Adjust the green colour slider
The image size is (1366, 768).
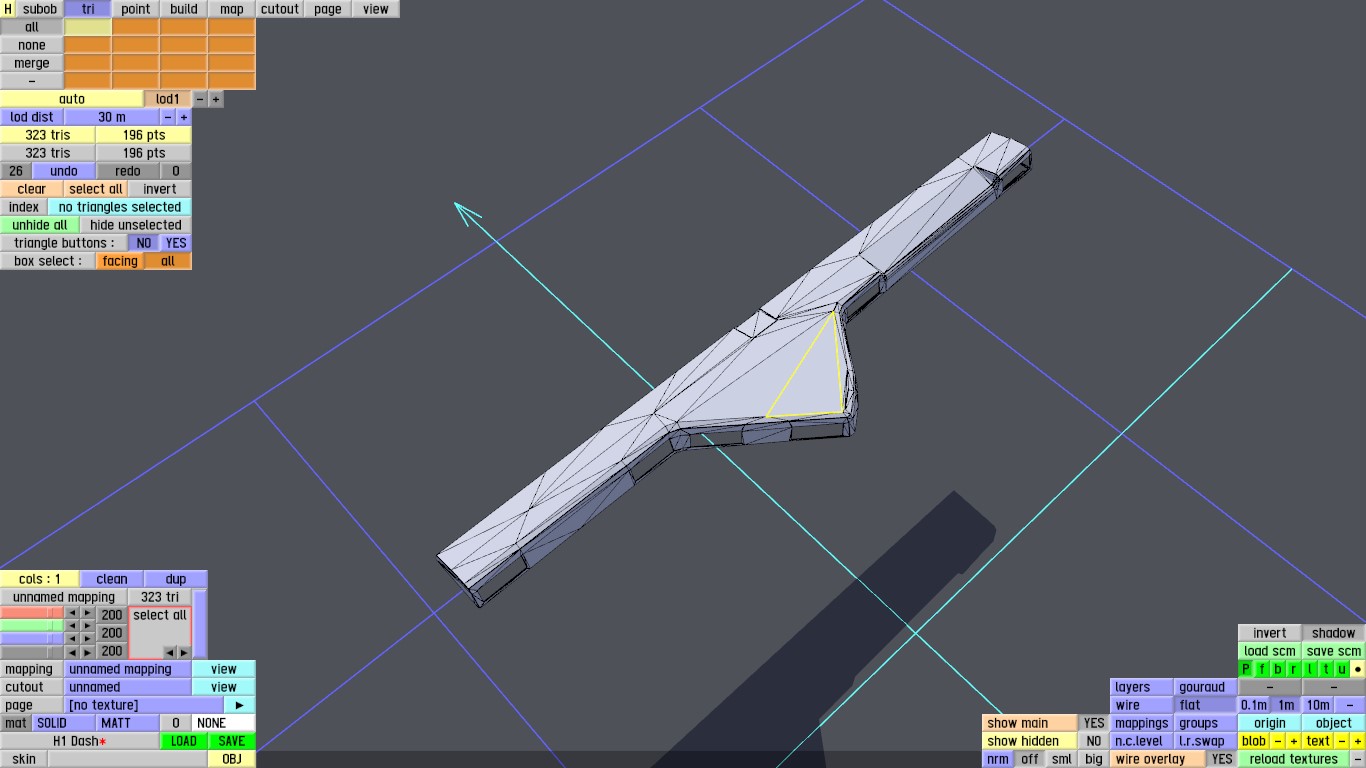(32, 626)
